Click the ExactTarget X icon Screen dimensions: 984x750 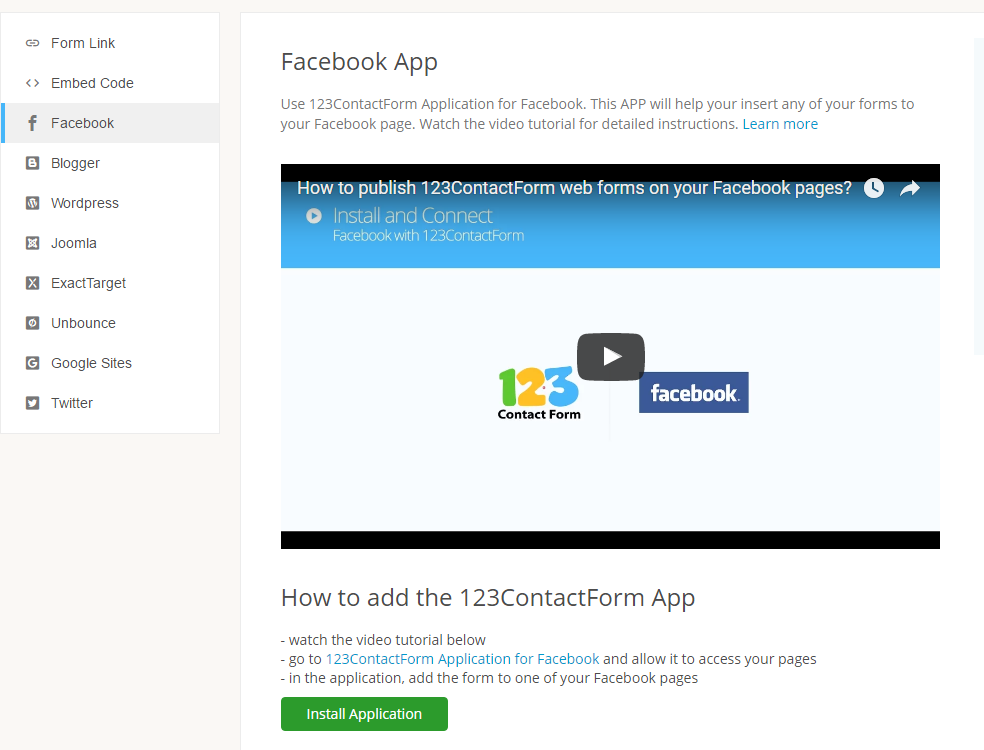click(x=32, y=283)
